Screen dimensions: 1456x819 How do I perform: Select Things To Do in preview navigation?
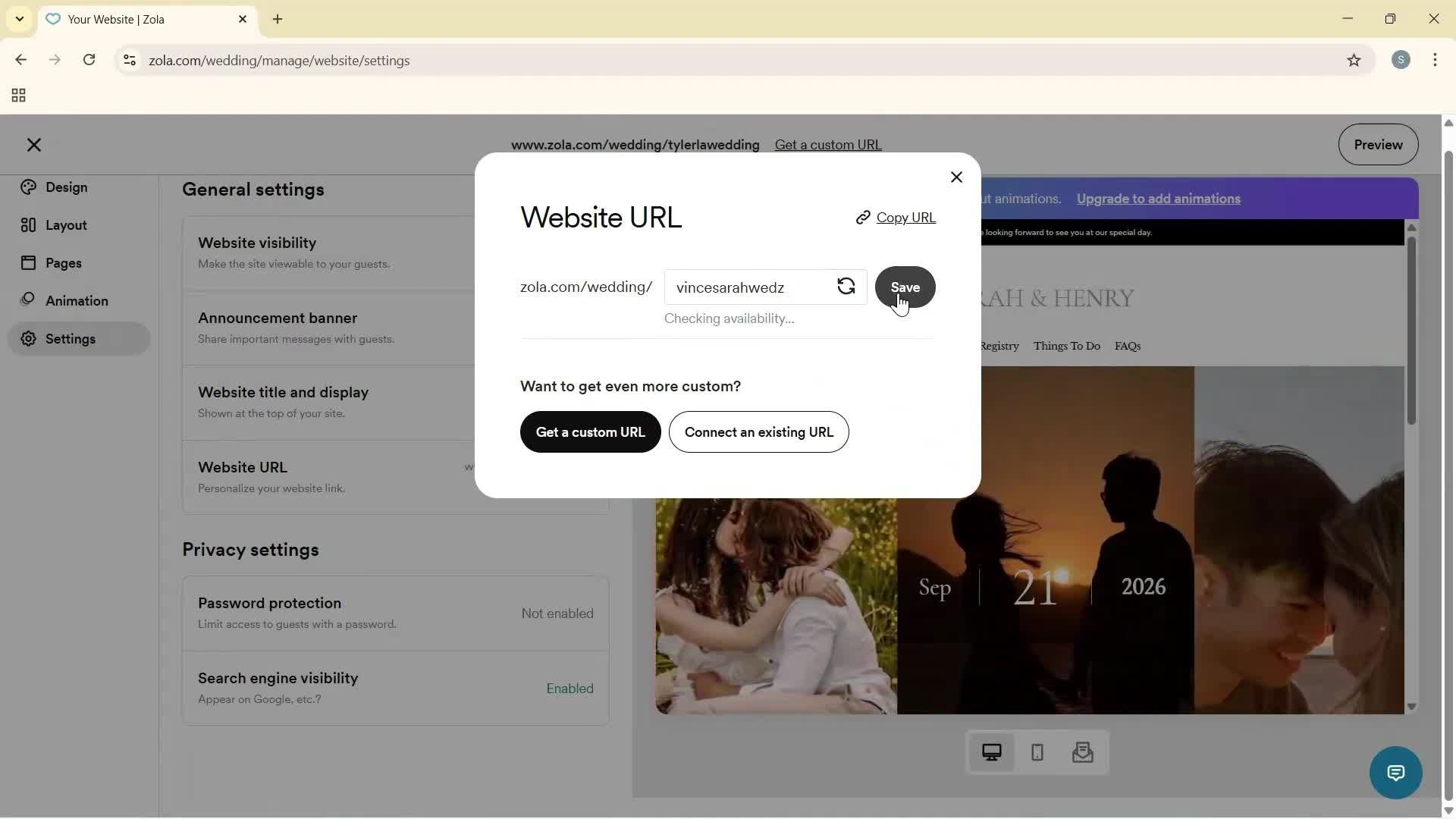[1066, 346]
